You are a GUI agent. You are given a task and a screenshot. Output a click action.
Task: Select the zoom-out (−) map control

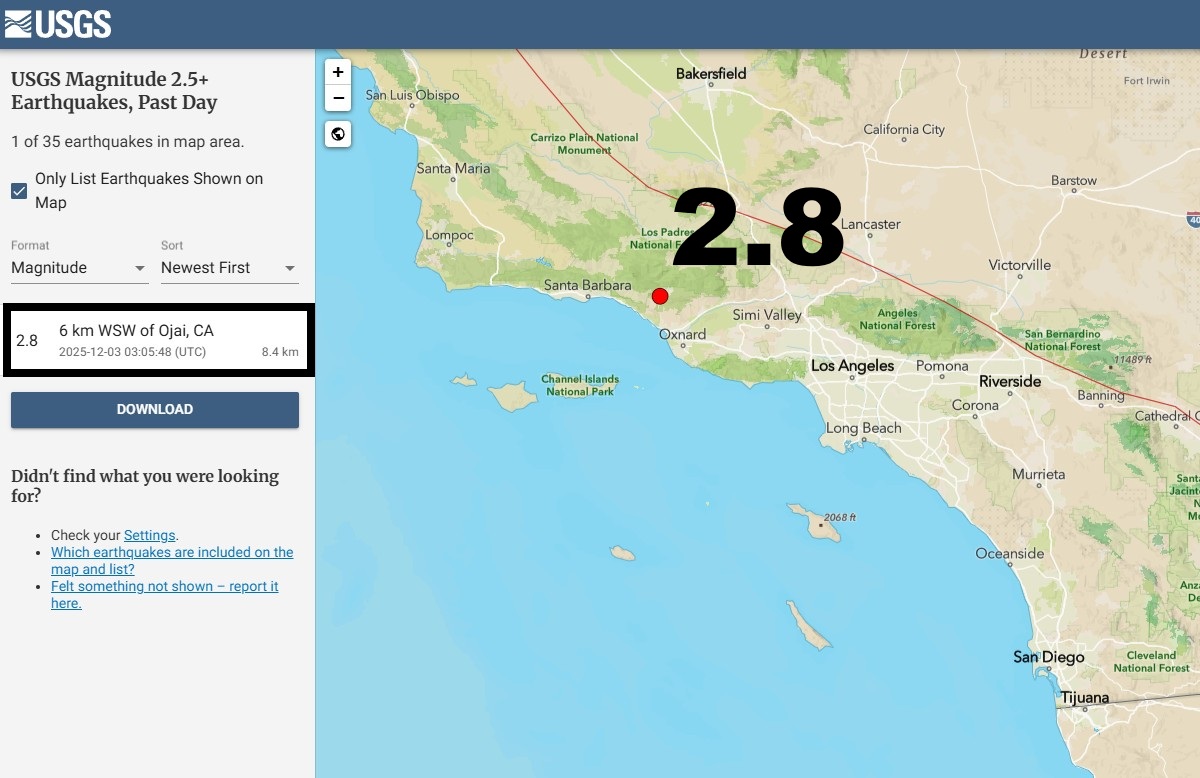tap(337, 97)
